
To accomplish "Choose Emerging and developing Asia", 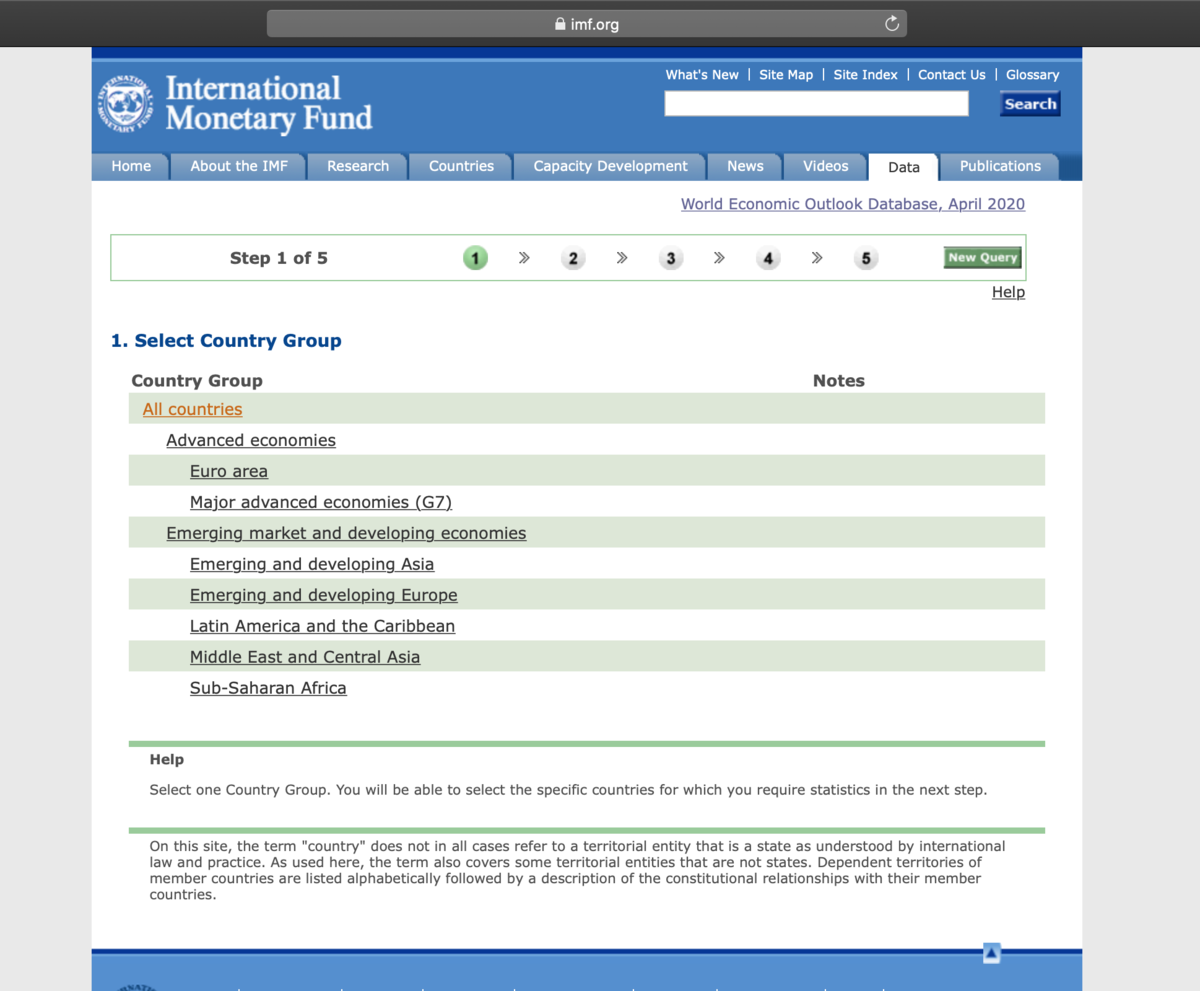I will pyautogui.click(x=312, y=564).
